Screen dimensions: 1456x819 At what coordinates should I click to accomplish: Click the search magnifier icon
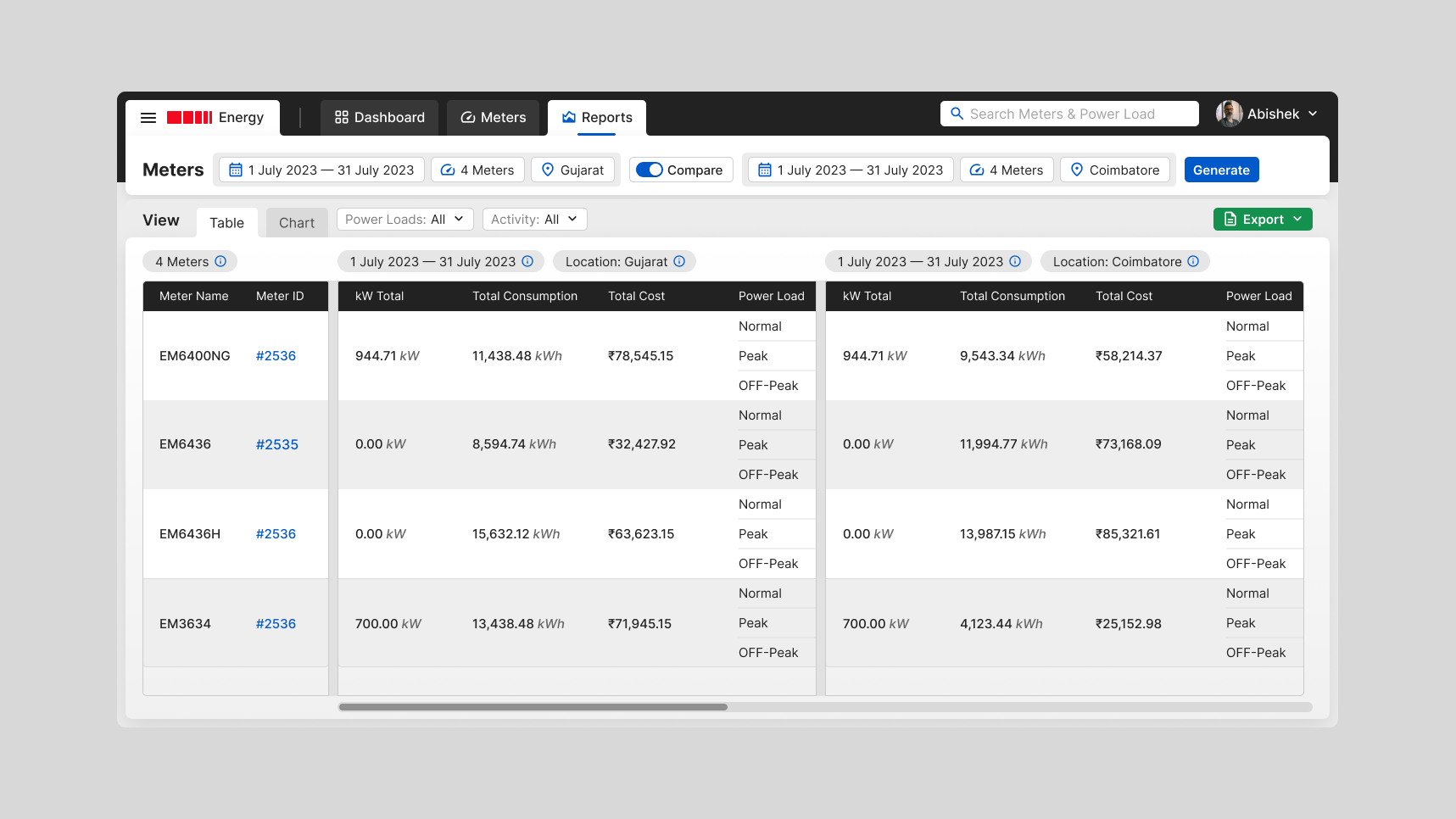click(957, 113)
